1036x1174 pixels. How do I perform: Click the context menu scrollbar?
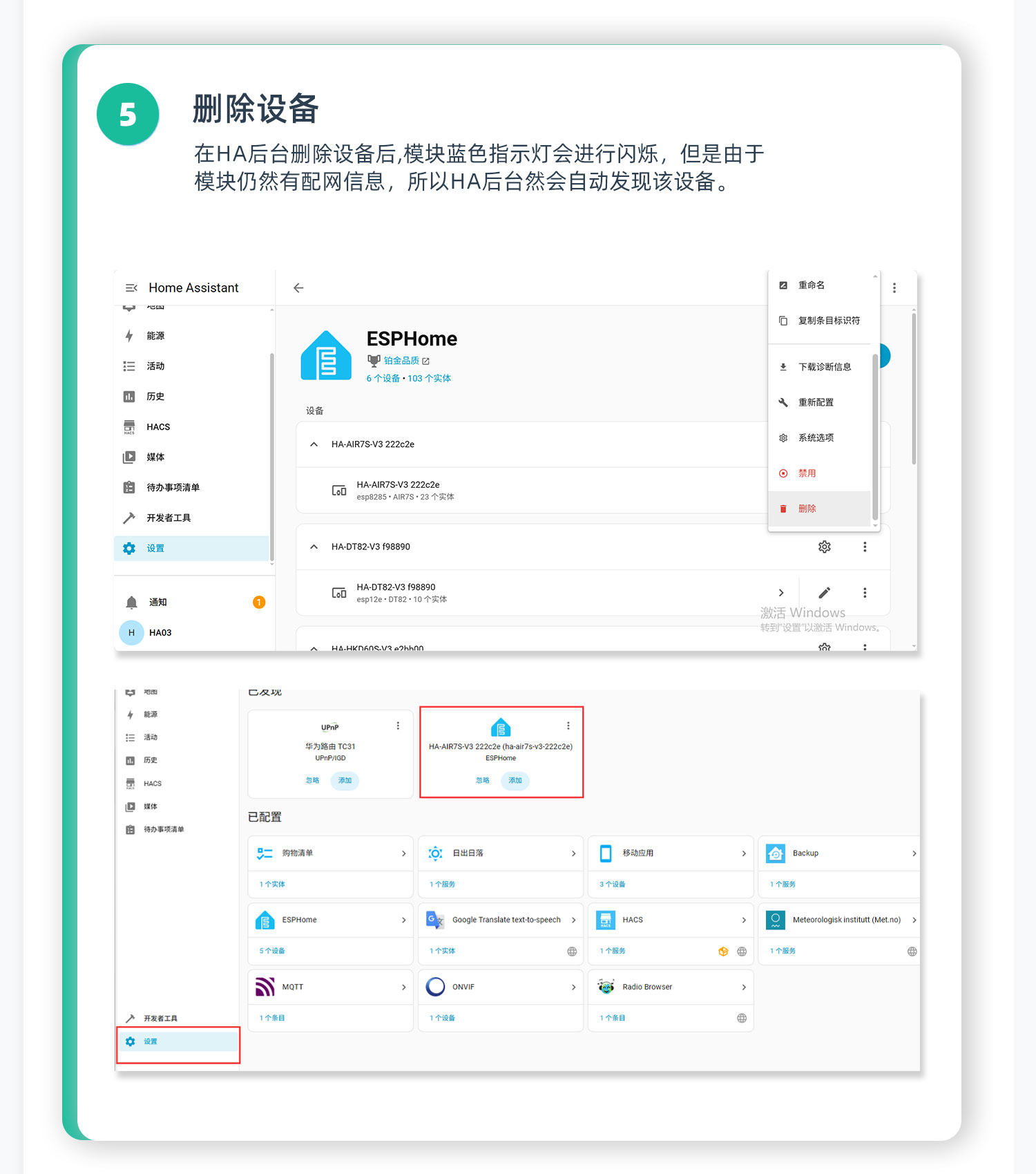coord(875,437)
